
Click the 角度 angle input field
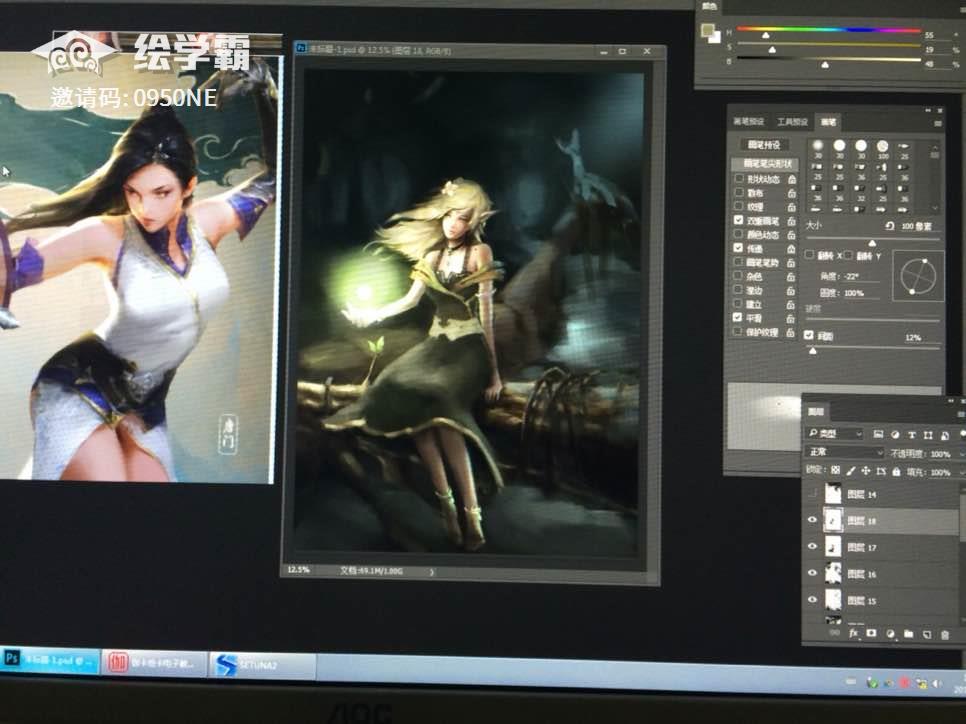tap(862, 276)
